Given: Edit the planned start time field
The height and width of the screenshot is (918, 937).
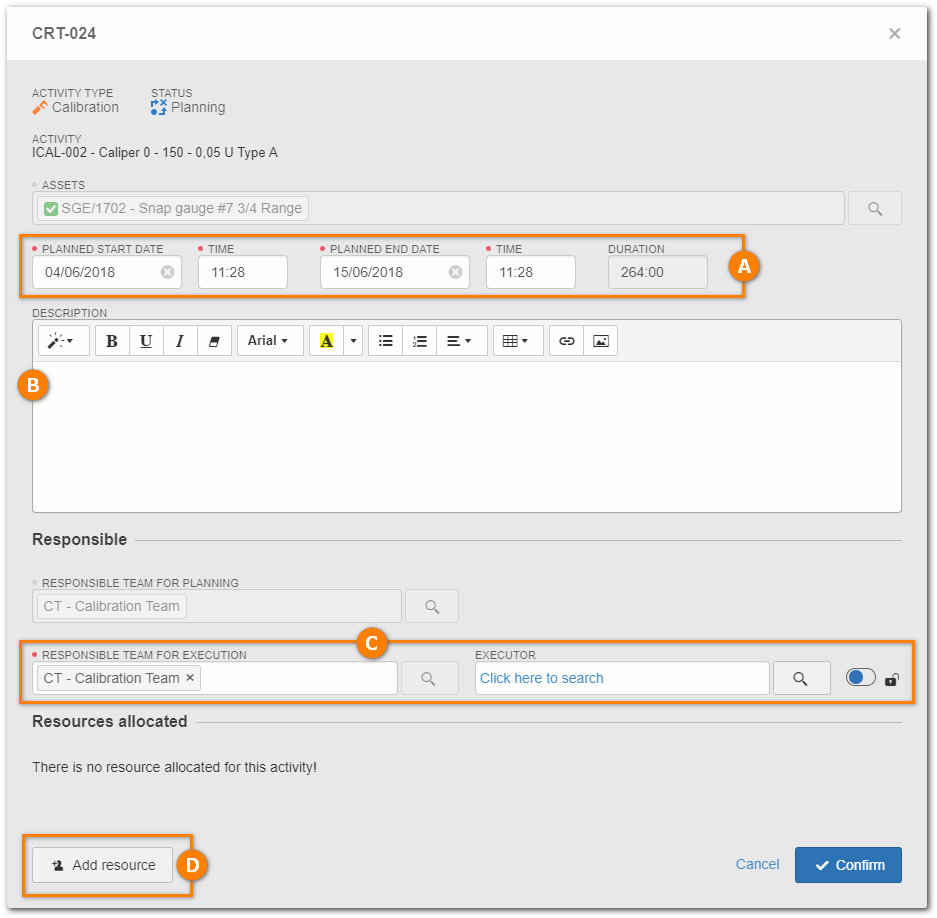Looking at the screenshot, I should (x=243, y=272).
